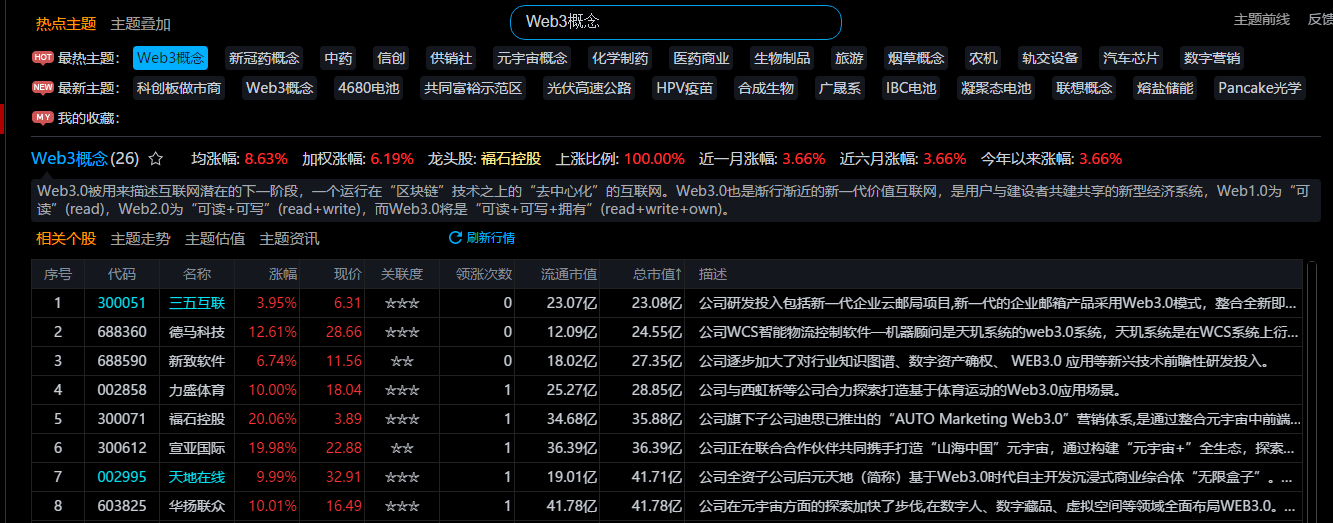
Task: Click stock name 宣亚国际
Action: coord(197,448)
